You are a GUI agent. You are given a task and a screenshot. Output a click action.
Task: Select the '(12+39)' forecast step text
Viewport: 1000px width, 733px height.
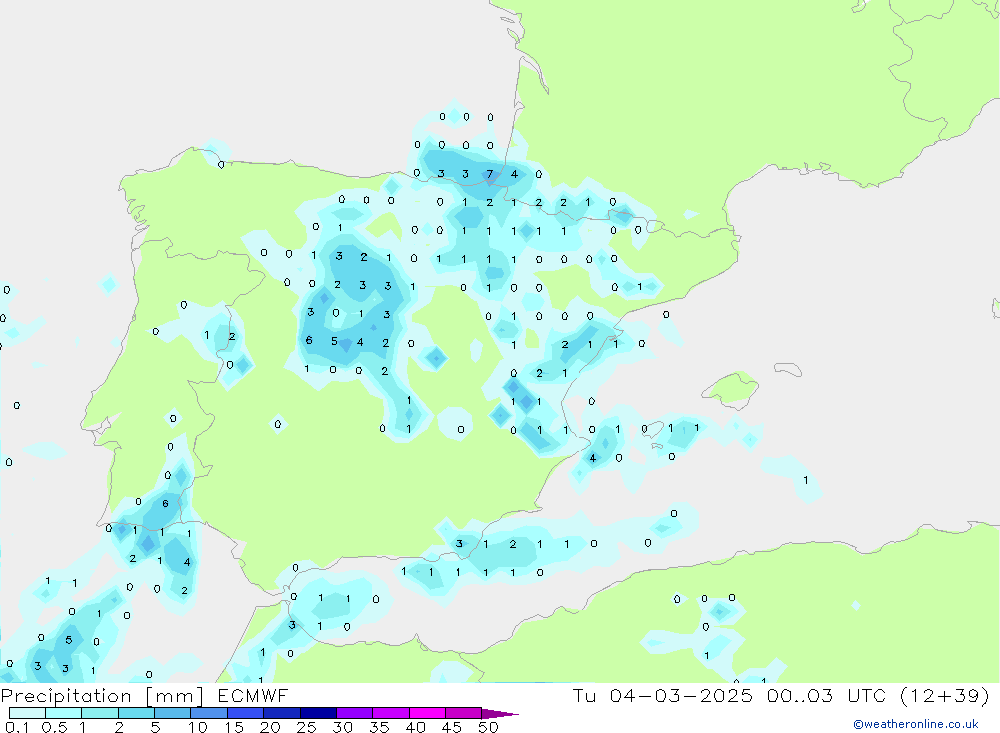pos(945,695)
